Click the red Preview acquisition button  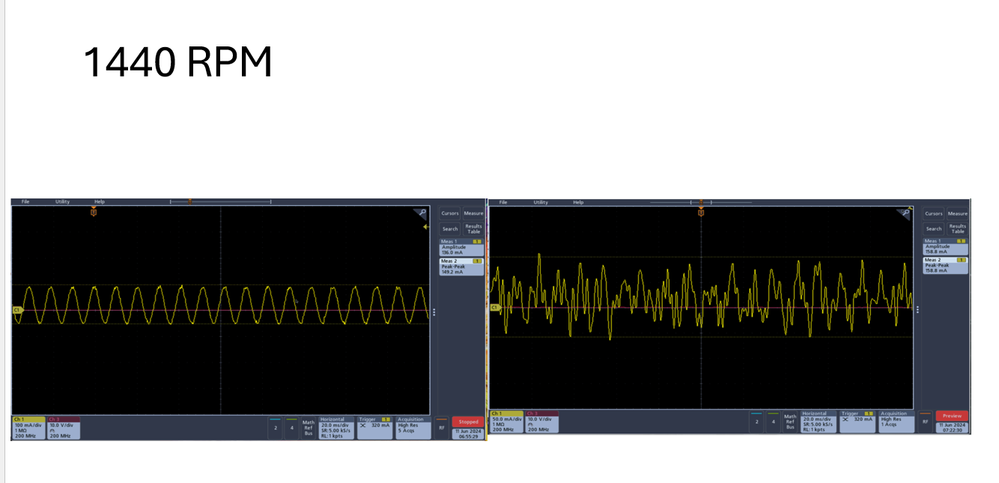tap(952, 416)
